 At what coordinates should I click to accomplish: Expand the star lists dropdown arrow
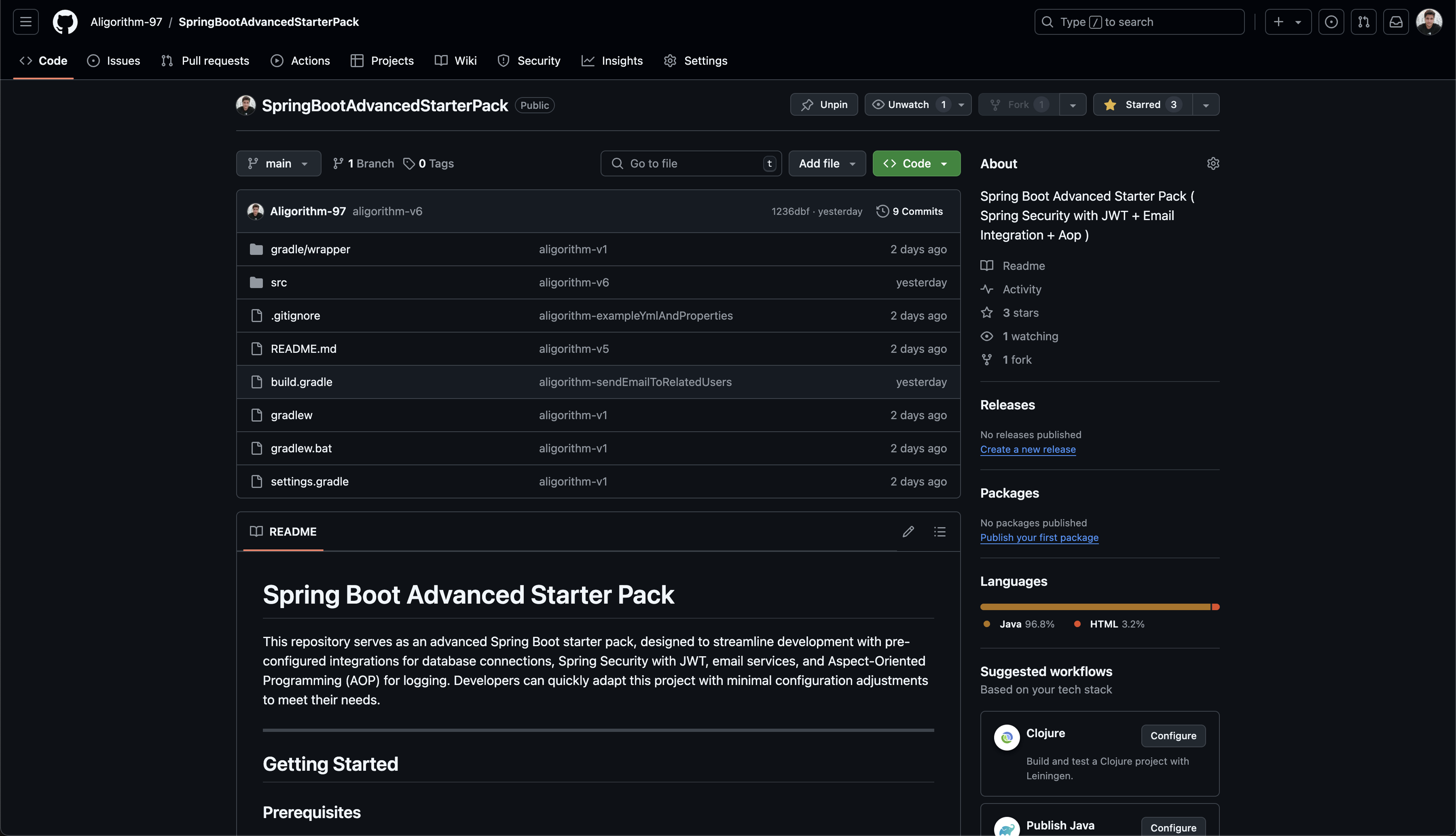[1206, 105]
